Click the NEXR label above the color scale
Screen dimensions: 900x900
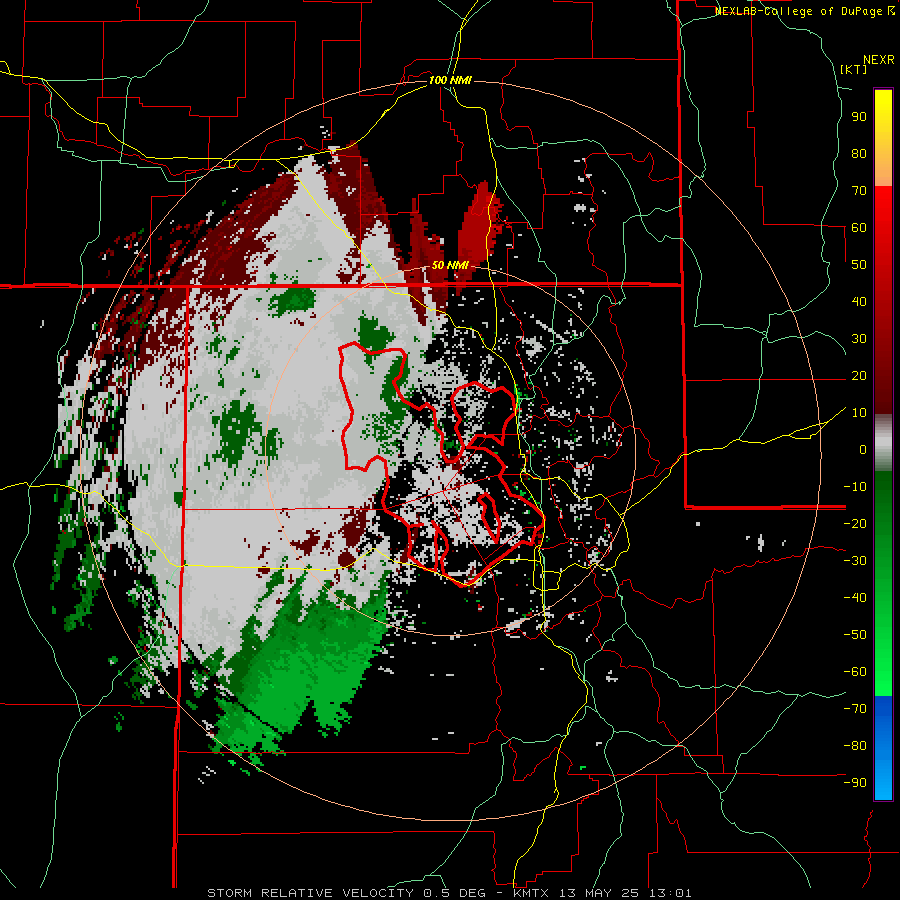879,60
